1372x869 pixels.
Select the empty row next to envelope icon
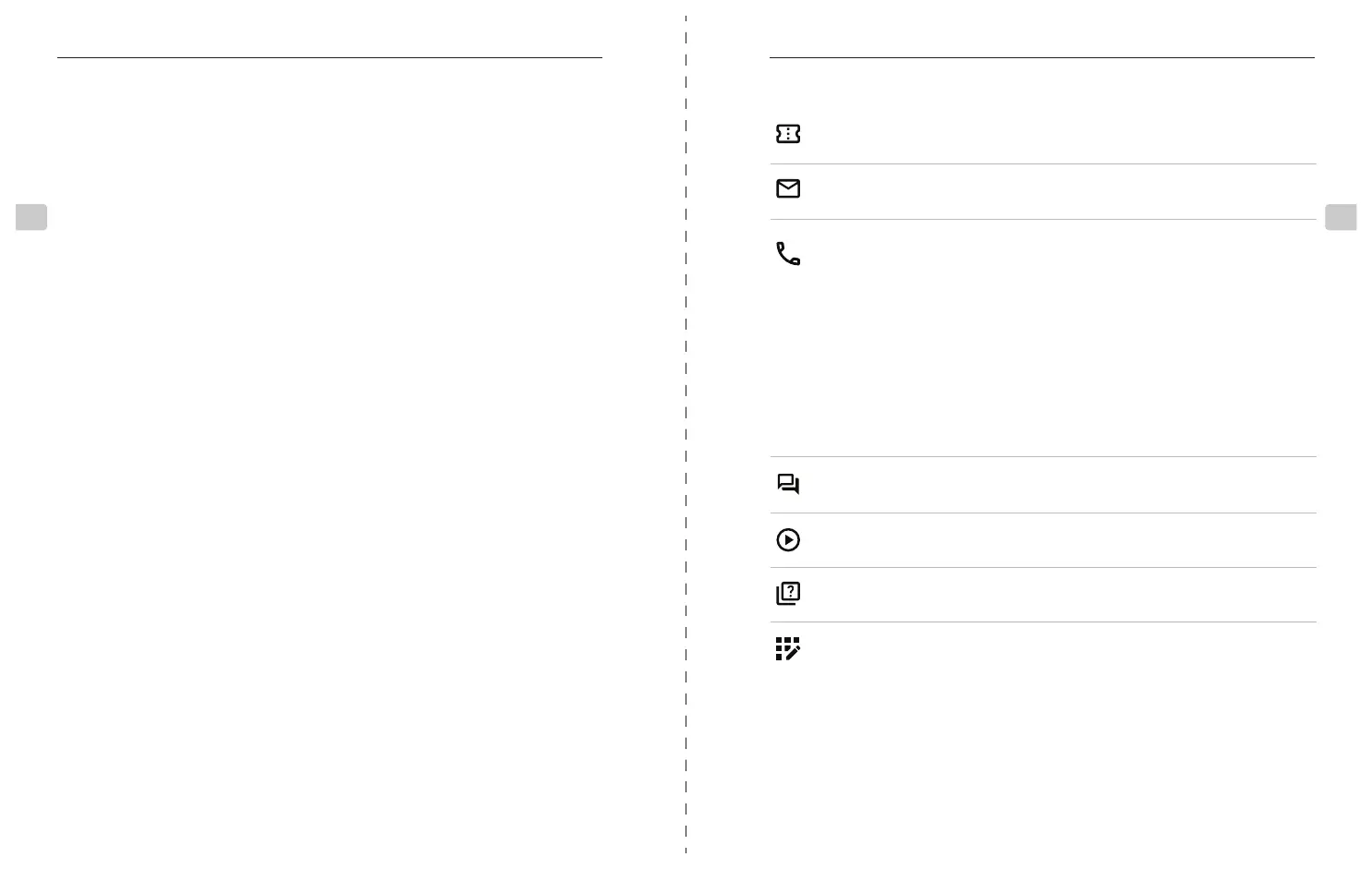point(1053,190)
